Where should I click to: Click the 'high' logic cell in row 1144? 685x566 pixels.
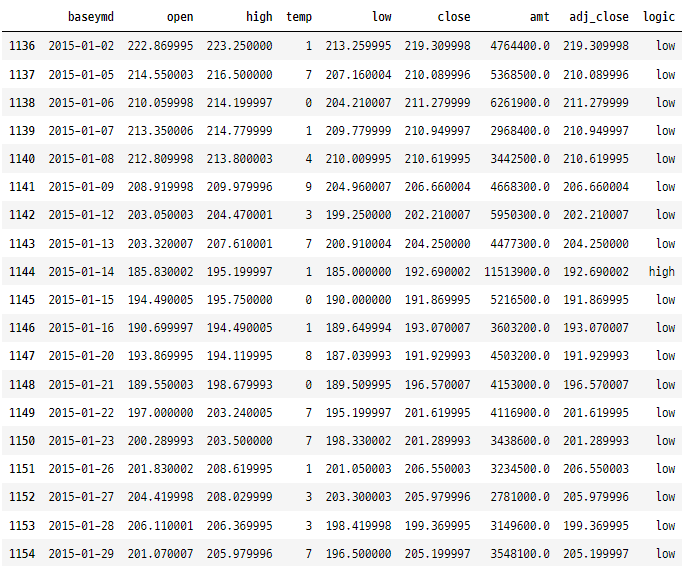[x=661, y=271]
